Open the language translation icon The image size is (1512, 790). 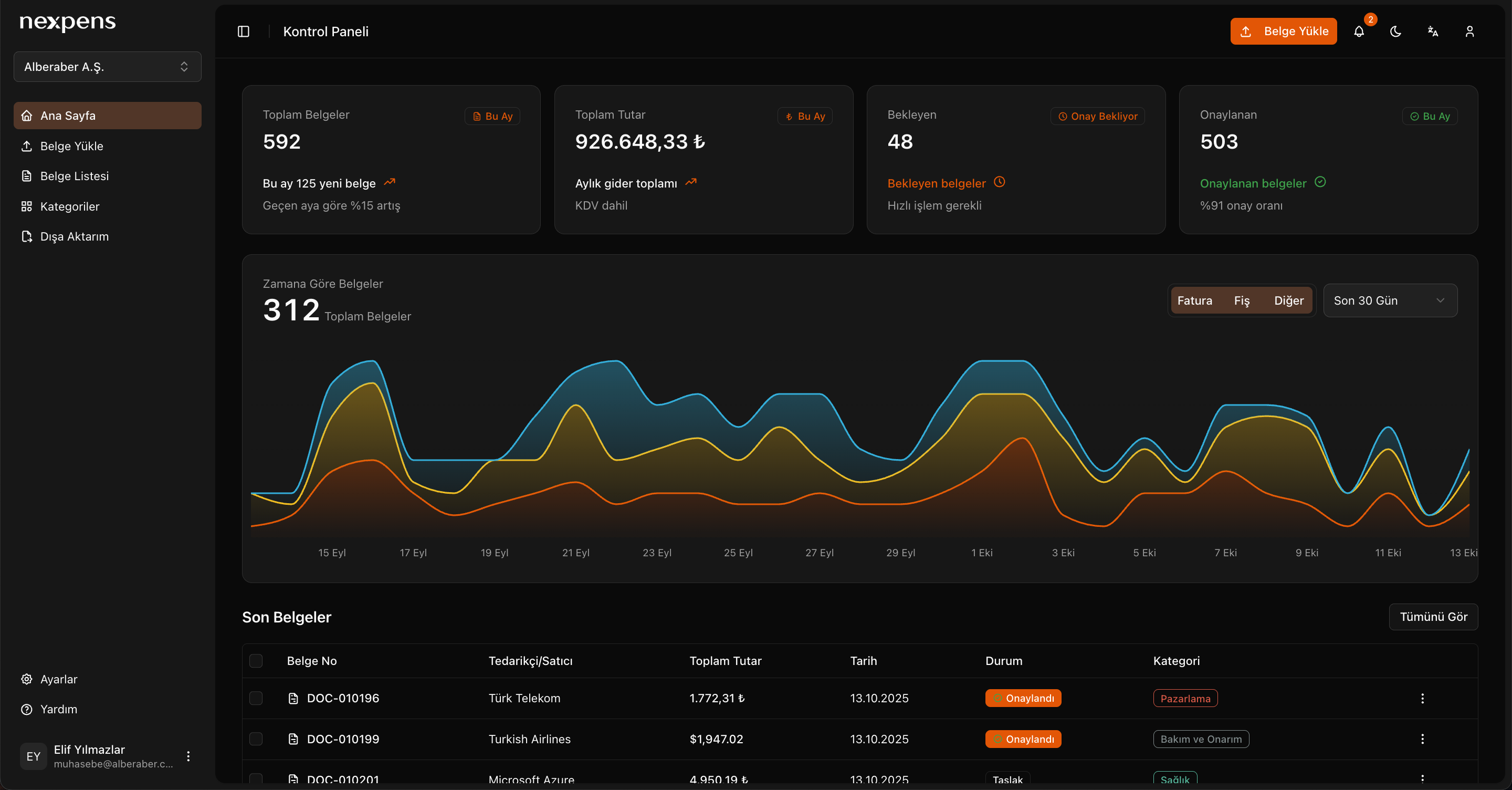coord(1433,32)
